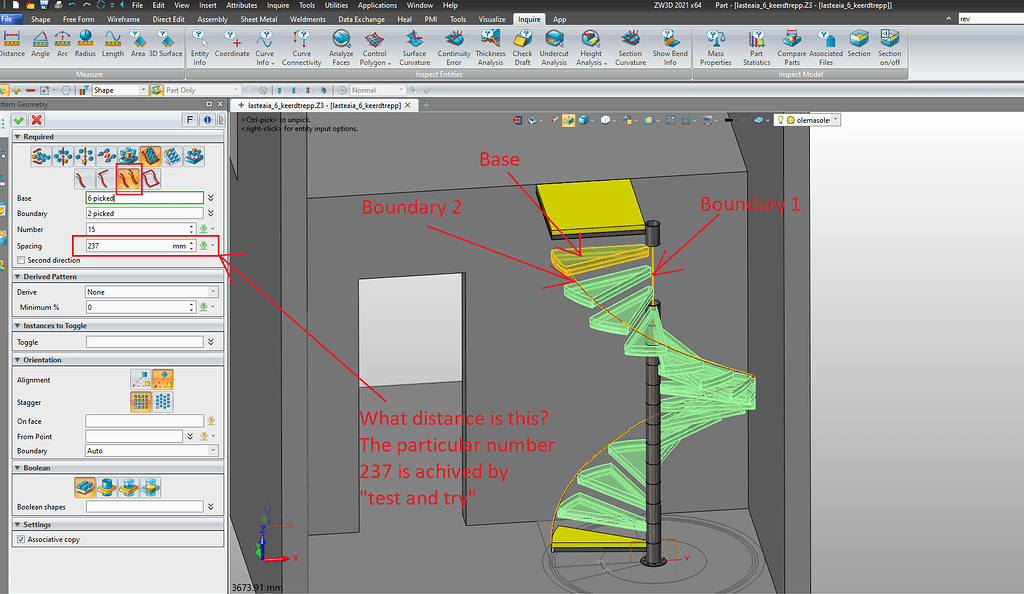1024x594 pixels.
Task: Cancel the operation with red X button
Action: click(x=37, y=120)
